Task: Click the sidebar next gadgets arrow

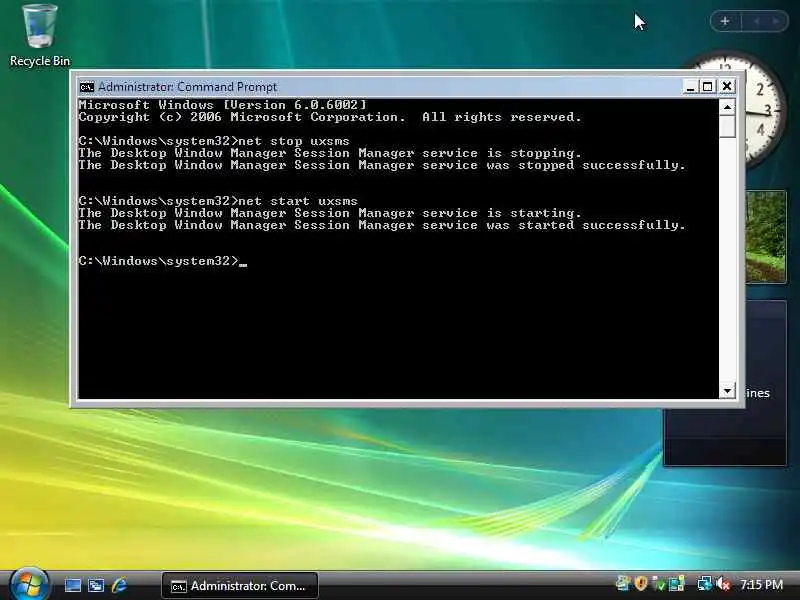Action: (776, 21)
